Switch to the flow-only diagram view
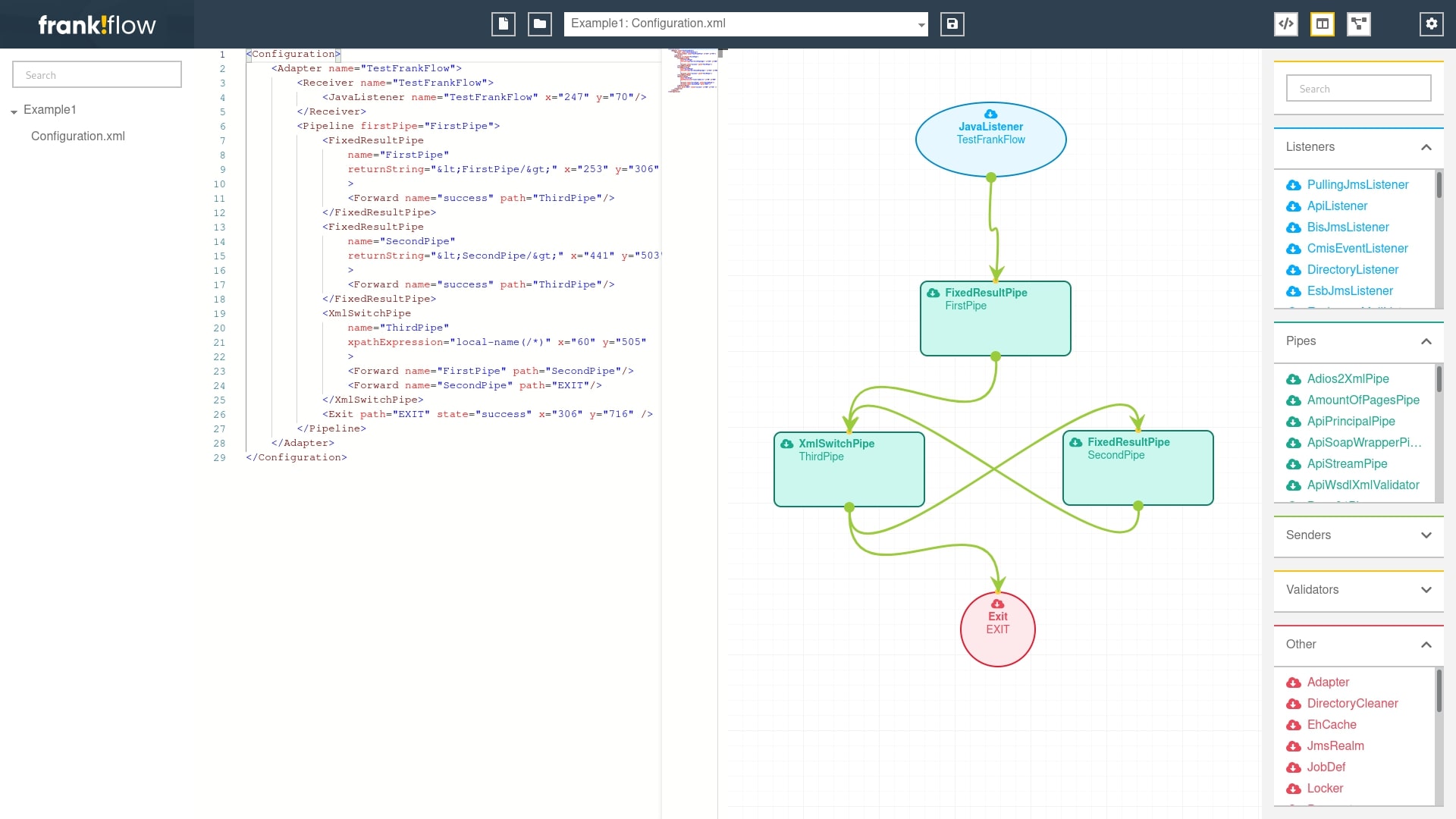This screenshot has height=819, width=1456. point(1358,24)
